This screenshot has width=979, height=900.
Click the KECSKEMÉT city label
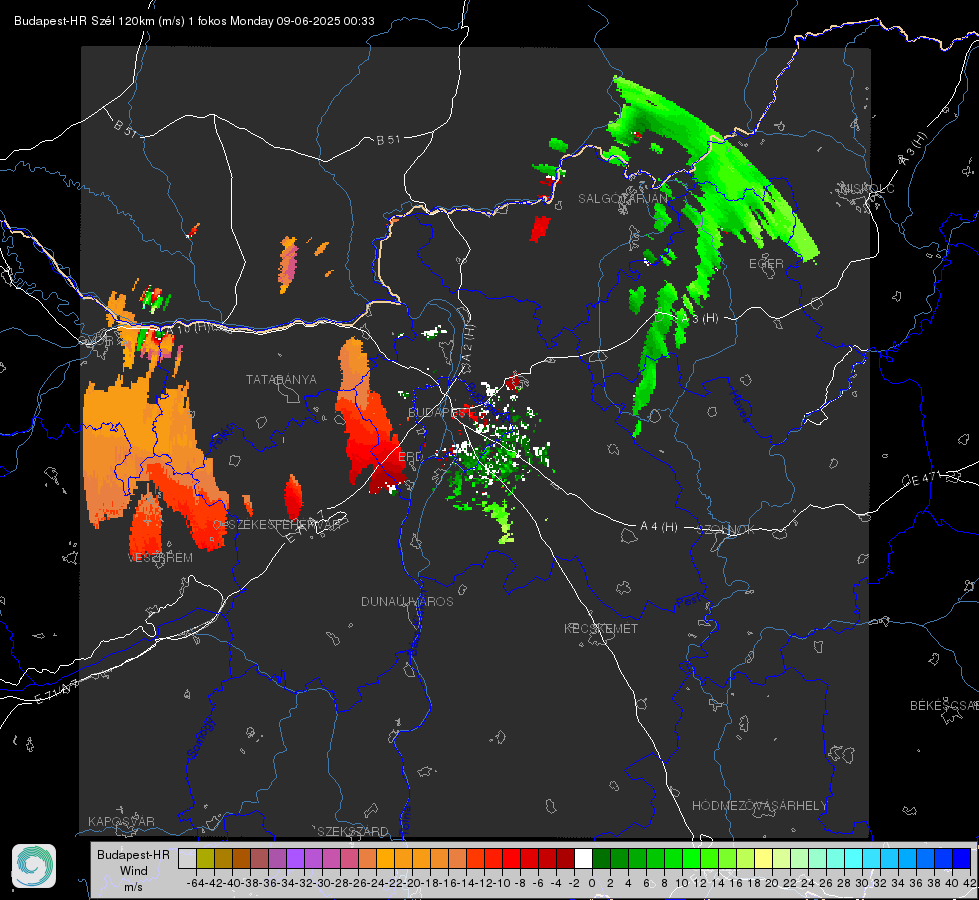601,628
